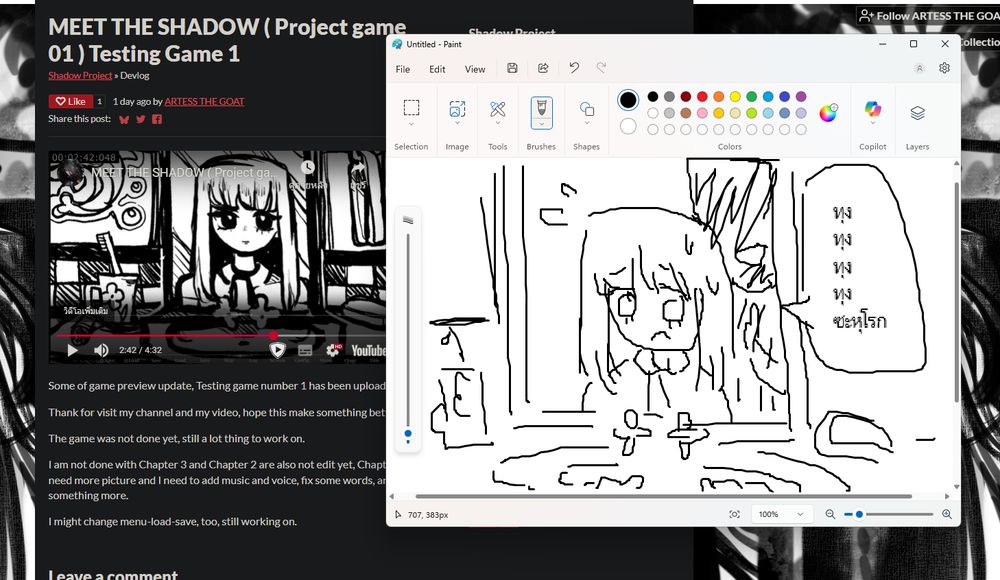Select Color 2 secondary white circle
This screenshot has height=580, width=1000.
pyautogui.click(x=628, y=126)
